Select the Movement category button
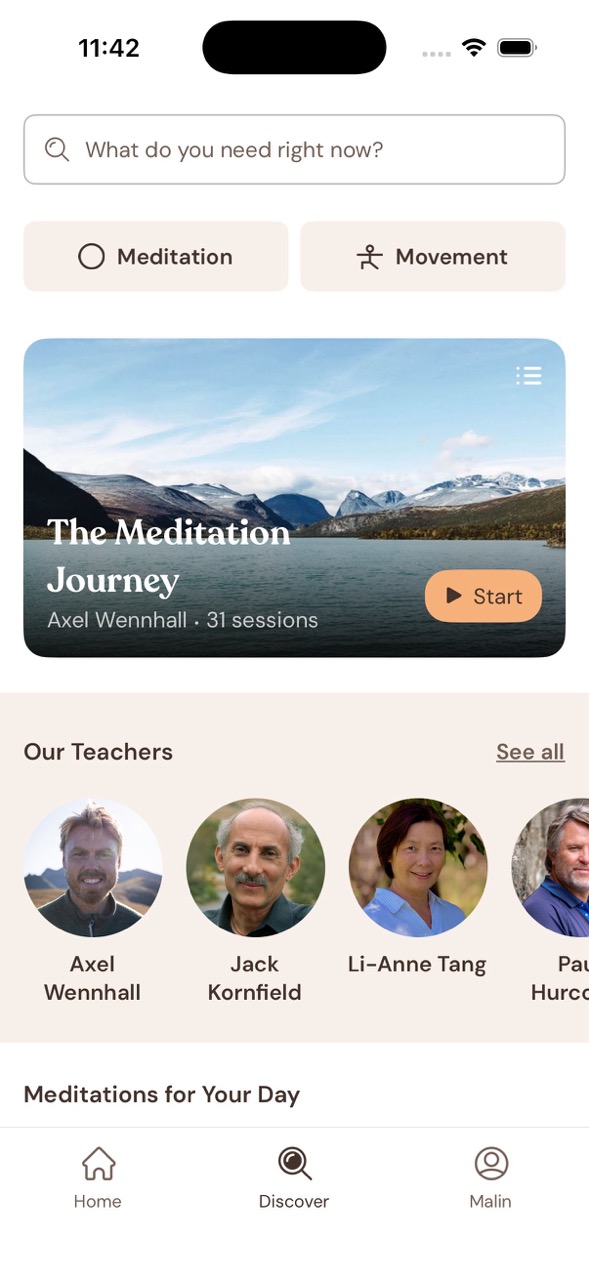This screenshot has height=1280, width=589. point(433,257)
